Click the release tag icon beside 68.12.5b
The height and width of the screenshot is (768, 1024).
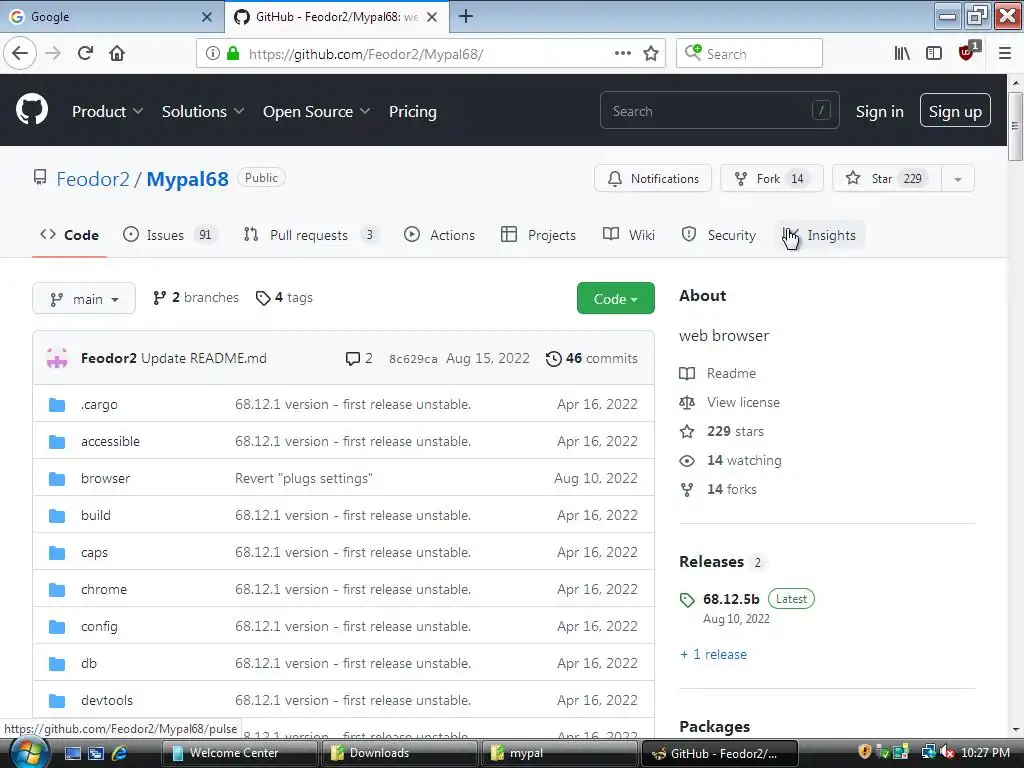pyautogui.click(x=687, y=600)
